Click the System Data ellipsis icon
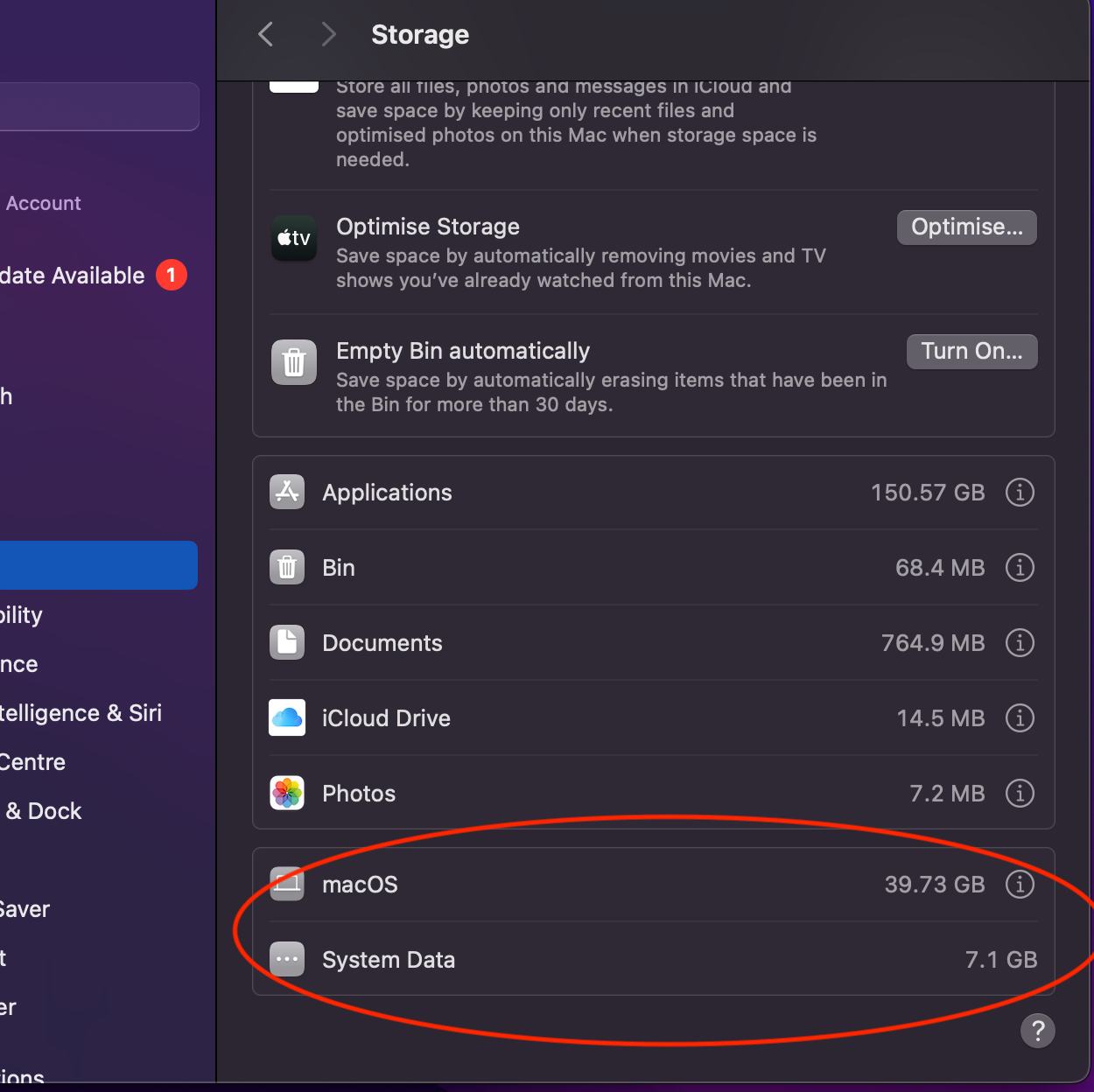The image size is (1094, 1092). coord(287,959)
